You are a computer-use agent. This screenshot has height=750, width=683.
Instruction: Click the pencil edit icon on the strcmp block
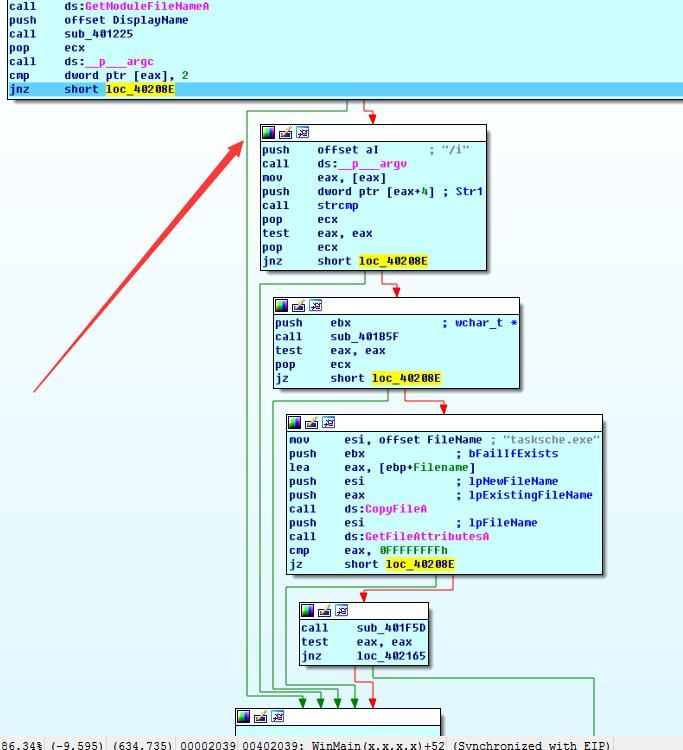[286, 132]
